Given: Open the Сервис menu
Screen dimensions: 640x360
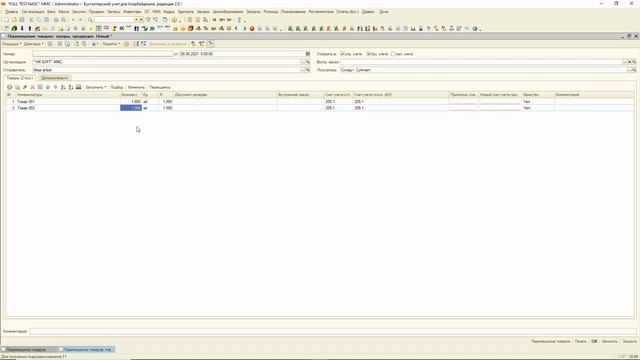Looking at the screenshot, I should coord(368,12).
